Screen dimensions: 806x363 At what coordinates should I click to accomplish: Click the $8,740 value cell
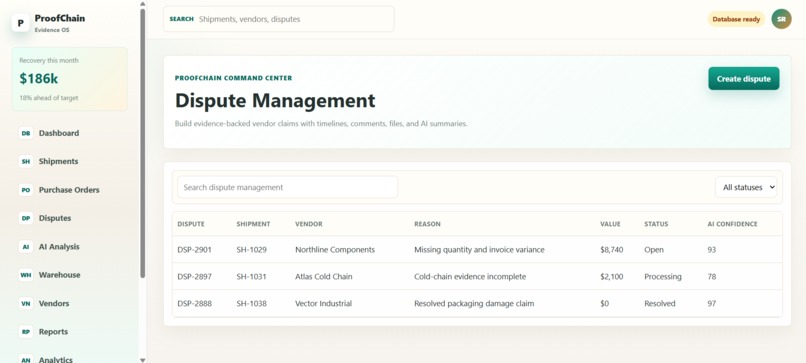[x=612, y=250]
